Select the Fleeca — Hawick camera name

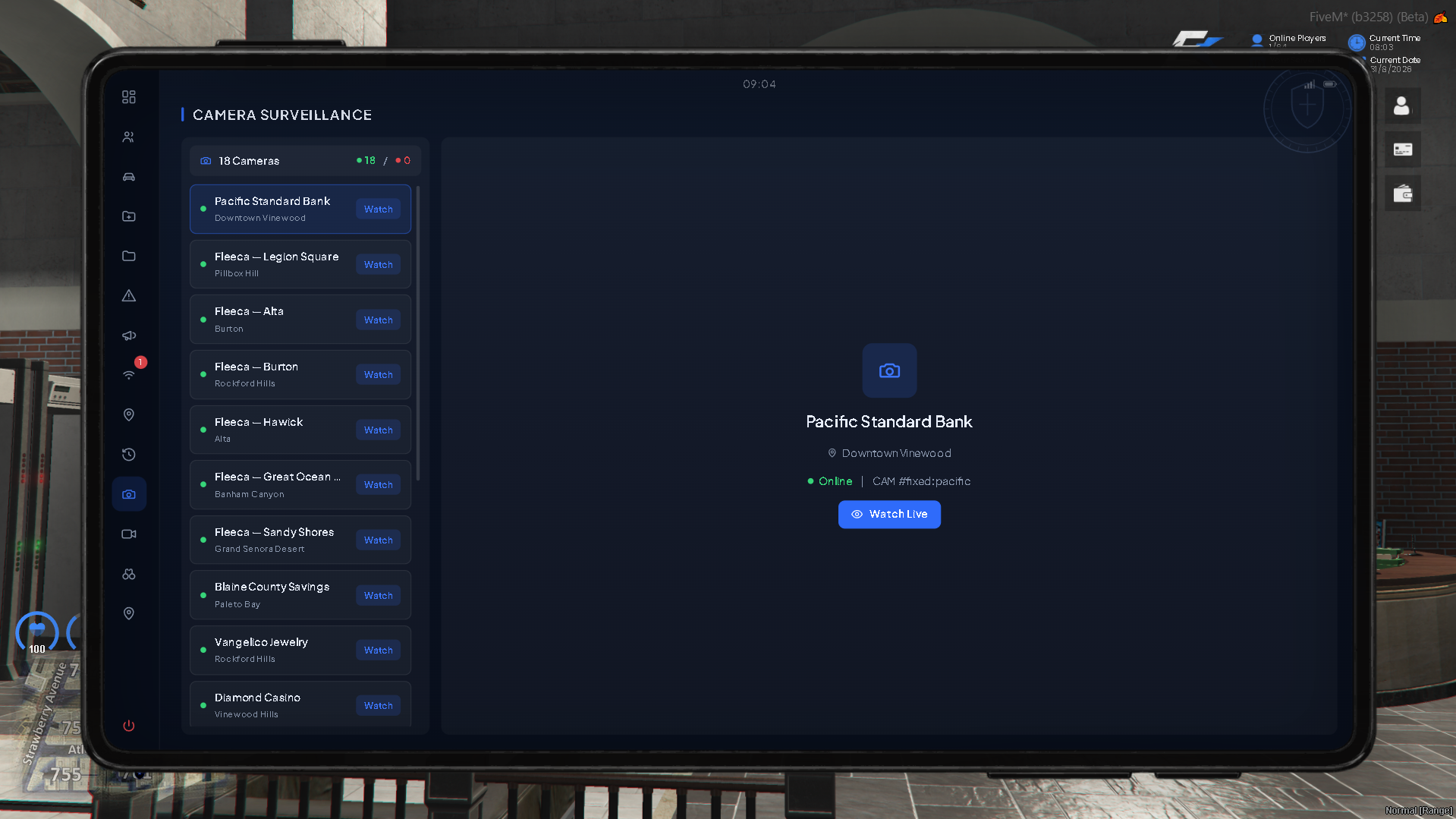click(259, 422)
